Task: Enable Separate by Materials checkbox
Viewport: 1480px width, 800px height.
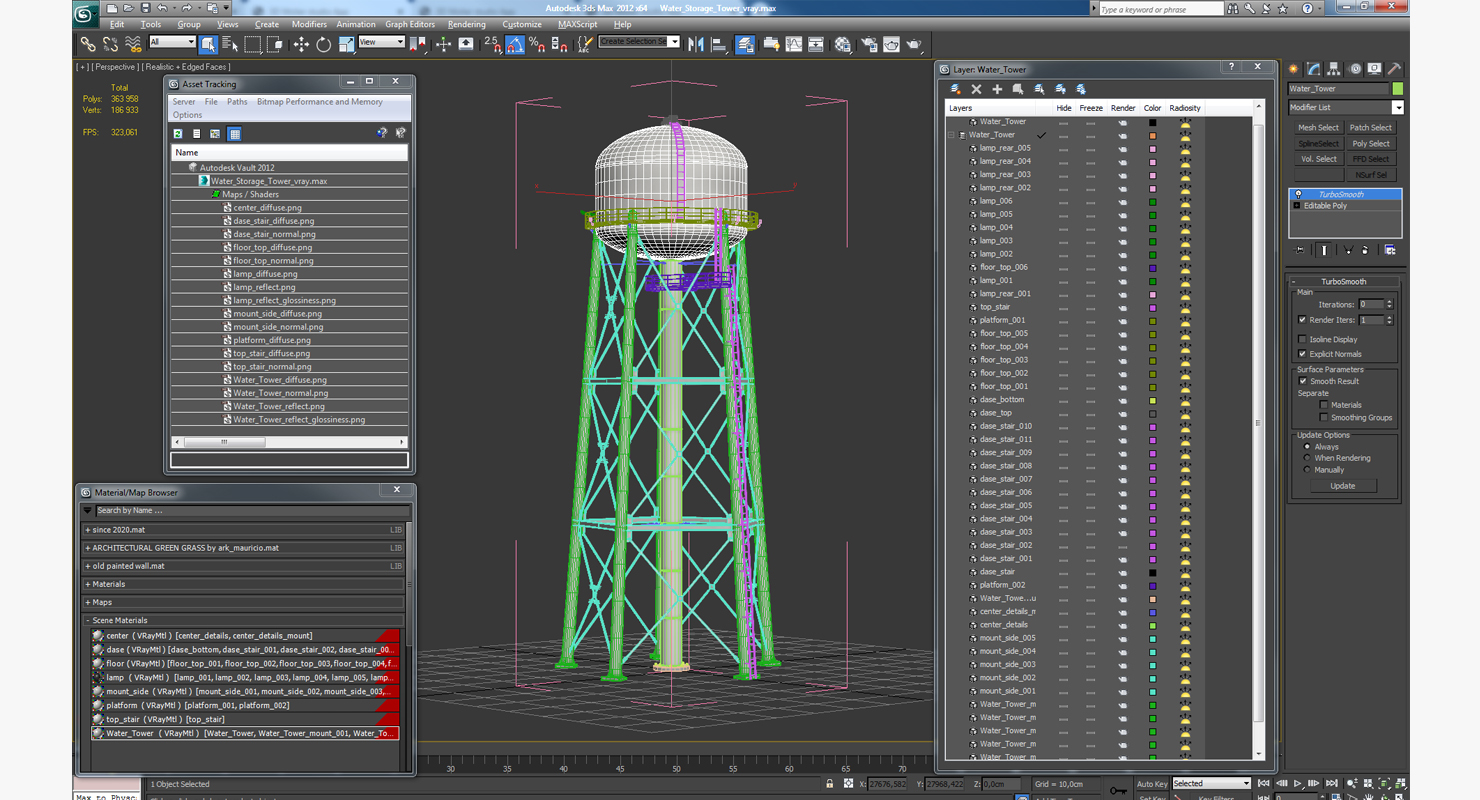Action: [1324, 405]
